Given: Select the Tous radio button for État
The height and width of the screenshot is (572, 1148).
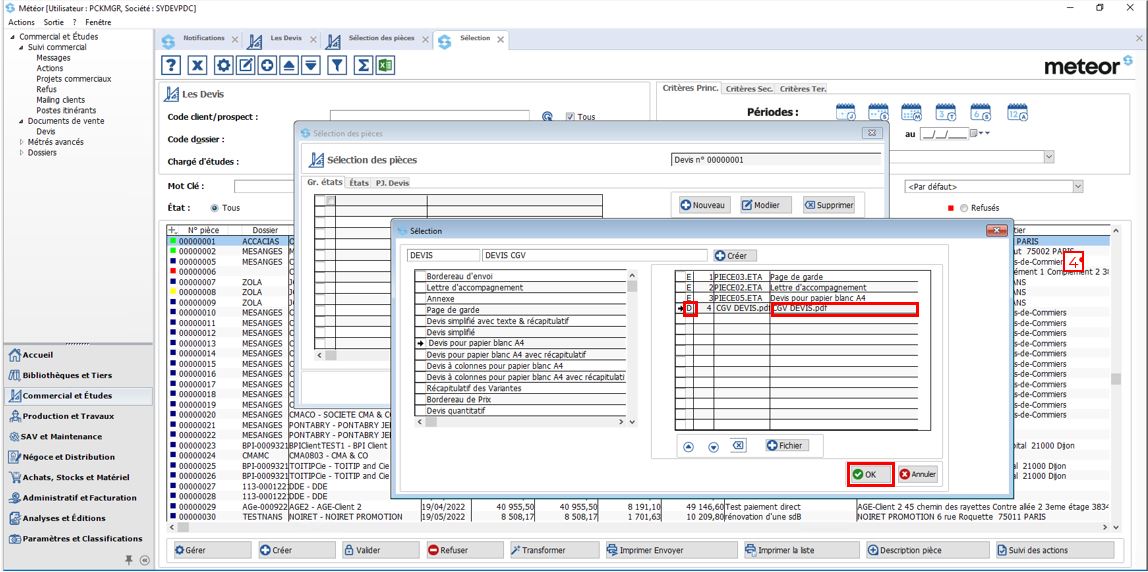Looking at the screenshot, I should tap(215, 208).
